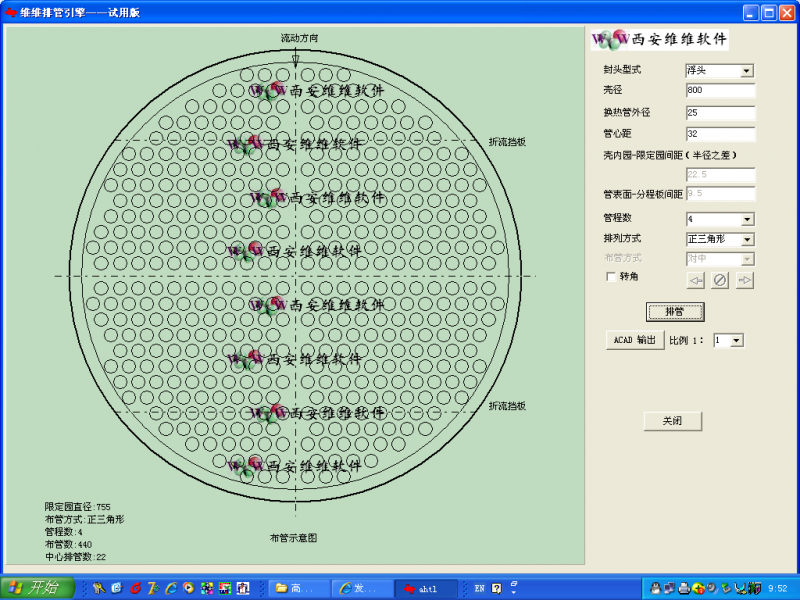Click the right arrow rotate button
The image size is (800, 600).
[745, 280]
